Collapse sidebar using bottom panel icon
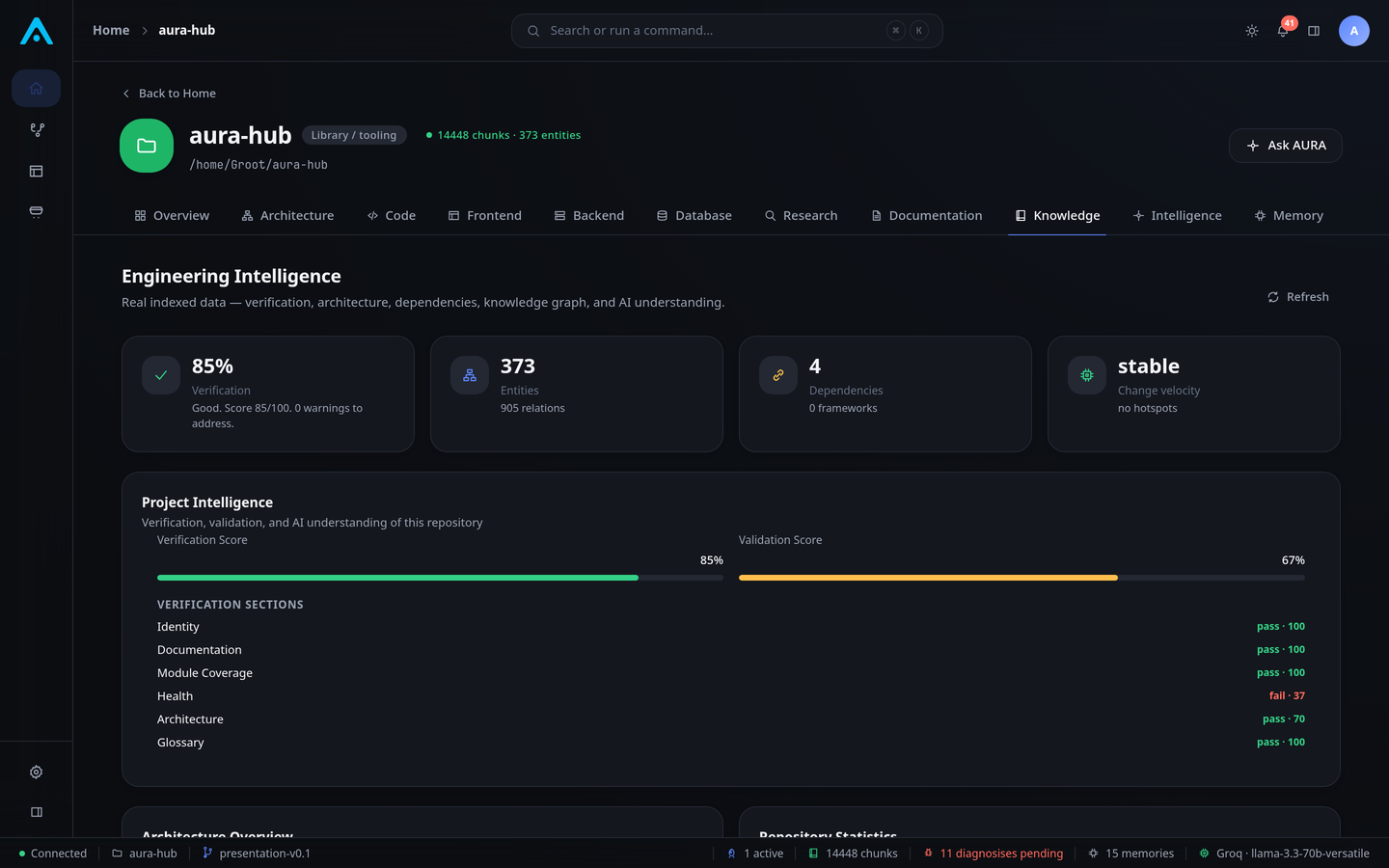1389x868 pixels. [x=37, y=812]
